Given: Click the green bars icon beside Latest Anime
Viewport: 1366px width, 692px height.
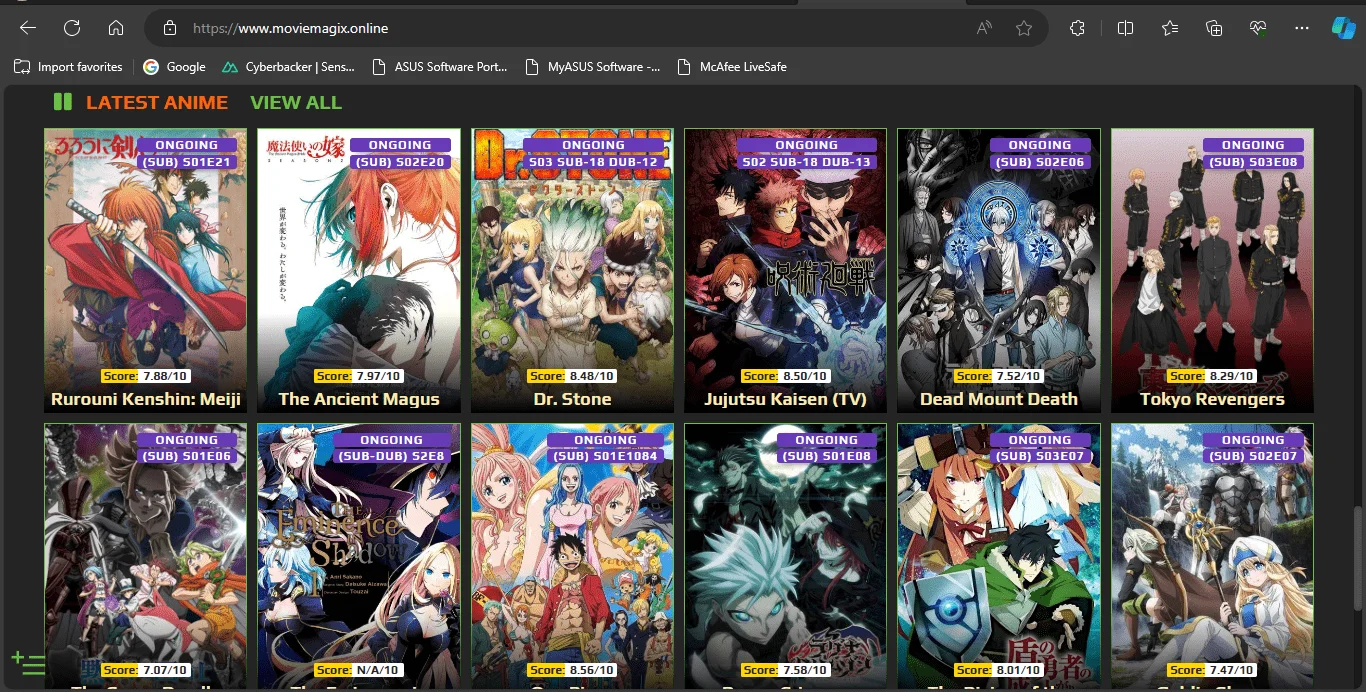Looking at the screenshot, I should point(63,102).
